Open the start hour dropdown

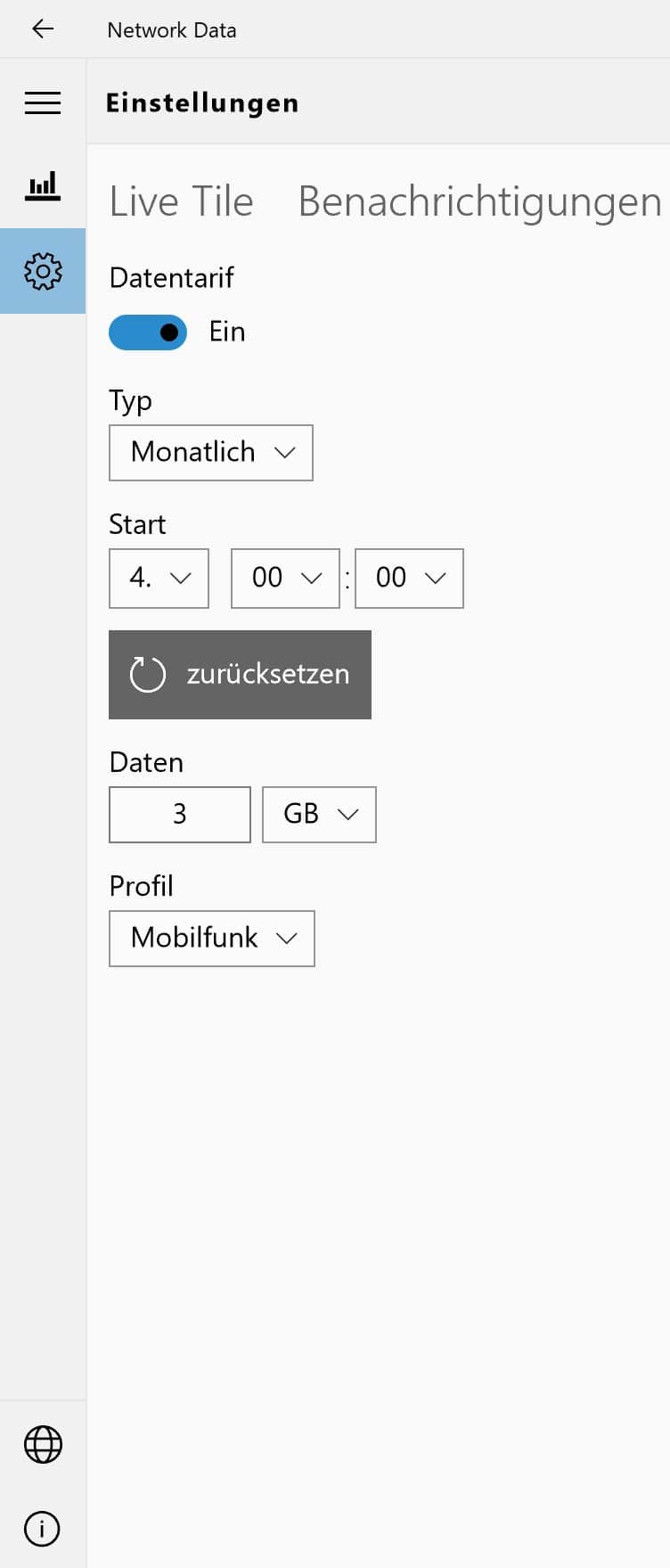coord(285,579)
